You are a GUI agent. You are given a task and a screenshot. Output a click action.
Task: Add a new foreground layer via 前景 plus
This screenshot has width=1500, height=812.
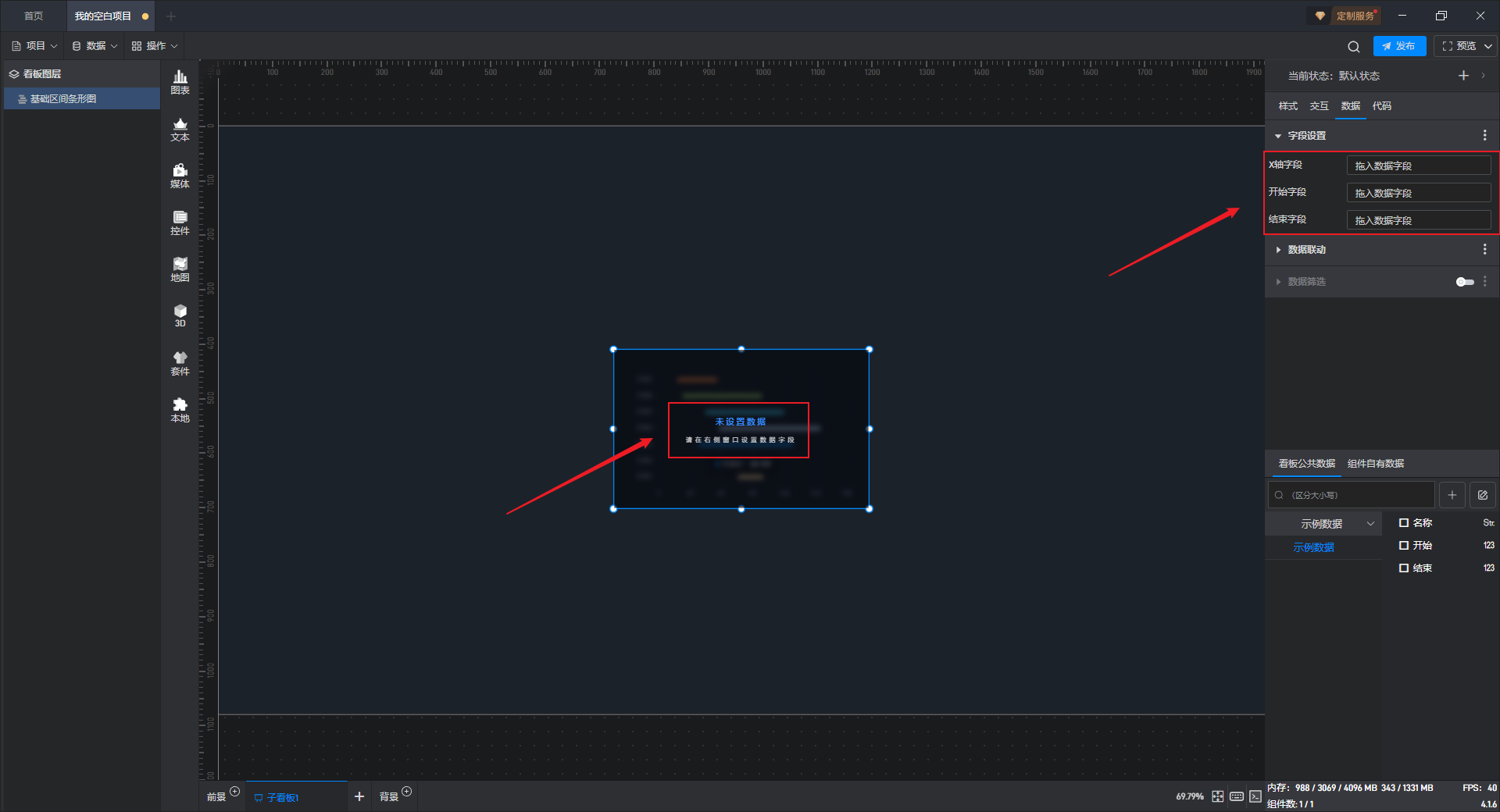coord(234,792)
